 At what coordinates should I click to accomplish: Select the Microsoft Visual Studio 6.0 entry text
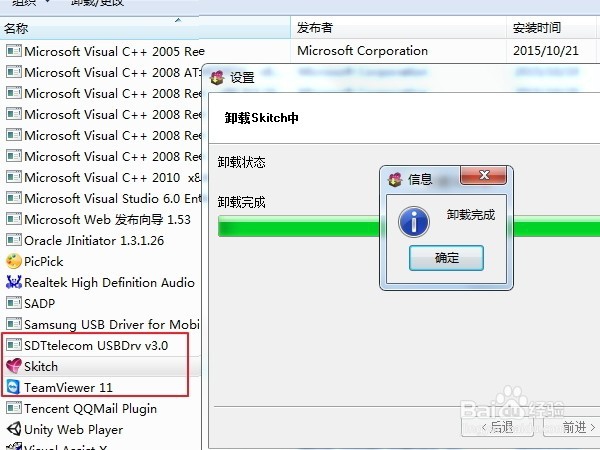(112, 199)
